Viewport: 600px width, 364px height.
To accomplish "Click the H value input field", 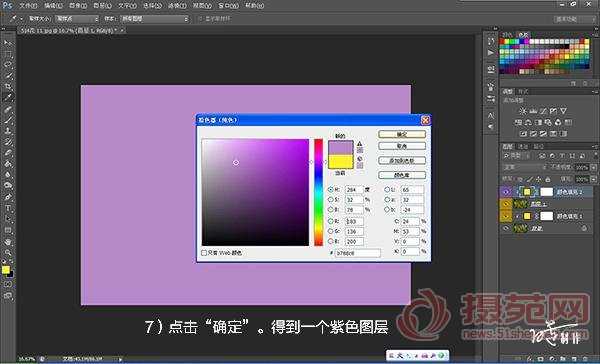I will point(354,189).
